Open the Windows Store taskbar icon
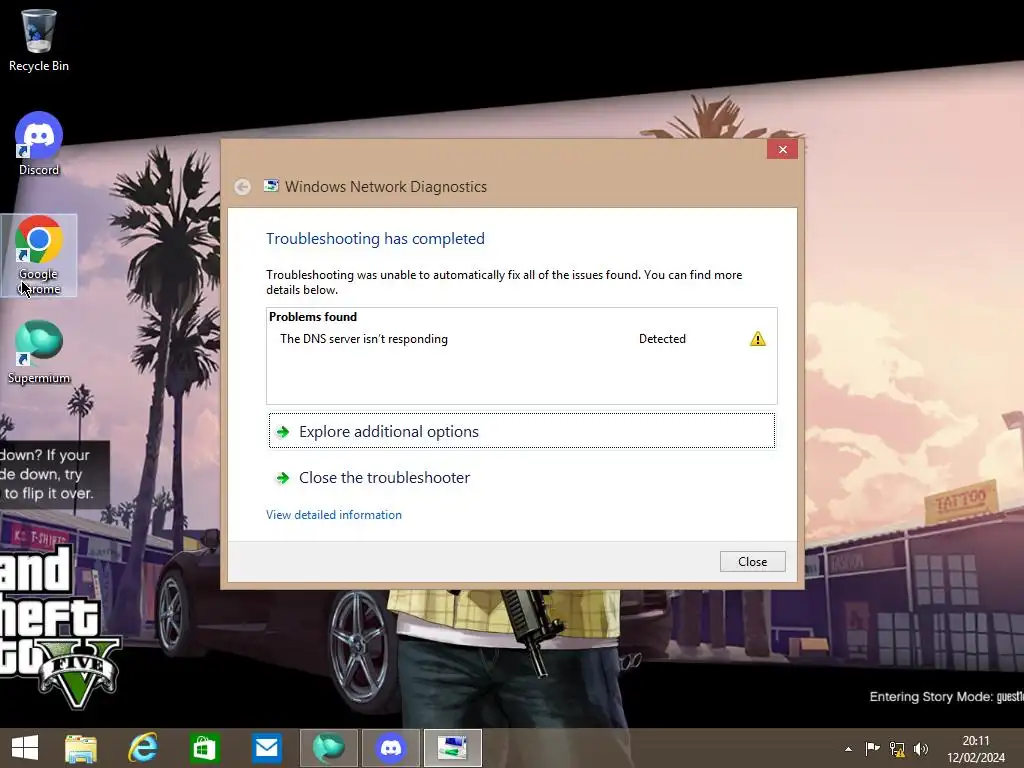 tap(204, 748)
